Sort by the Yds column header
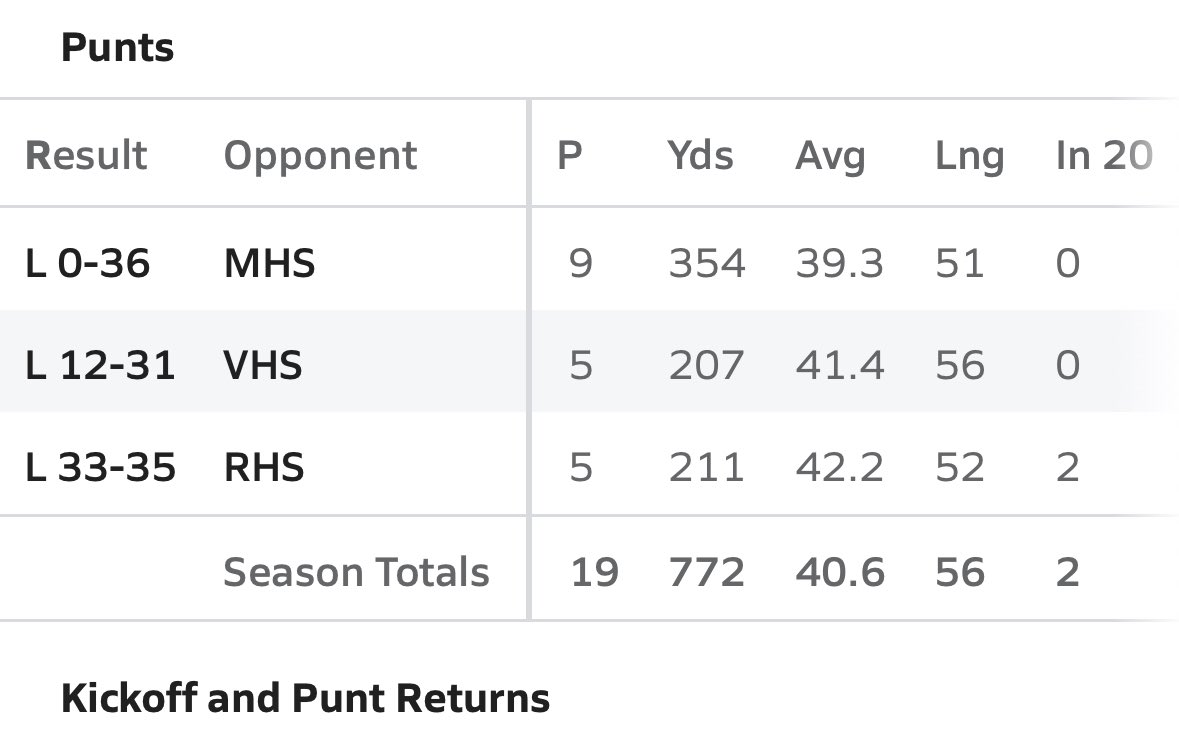Viewport: 1179px width, 734px height. pos(700,156)
